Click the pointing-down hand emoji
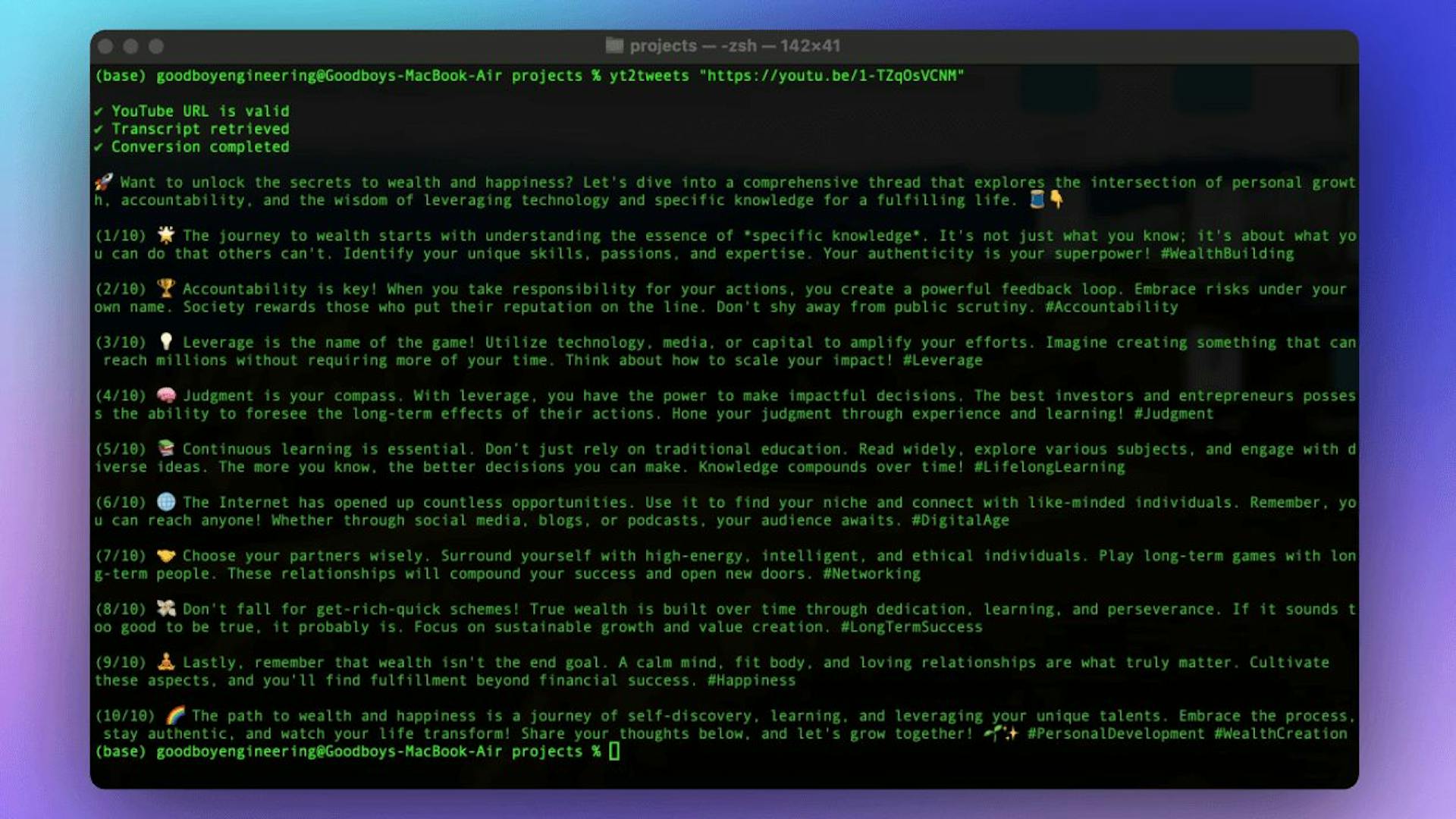Screen dimensions: 1456x819 pyautogui.click(x=1056, y=199)
